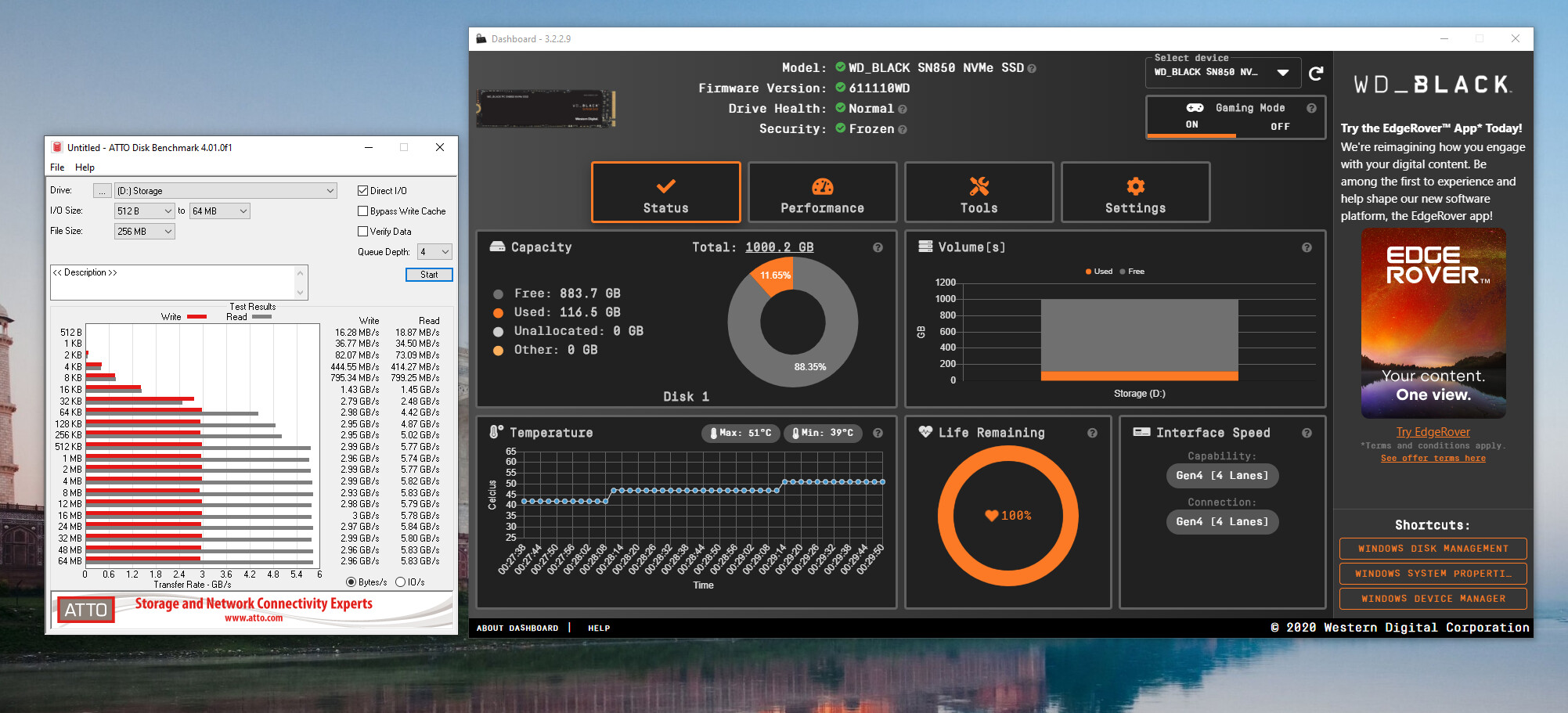Click help icon beside Drive Health Normal
The width and height of the screenshot is (1568, 713).
coord(903,110)
